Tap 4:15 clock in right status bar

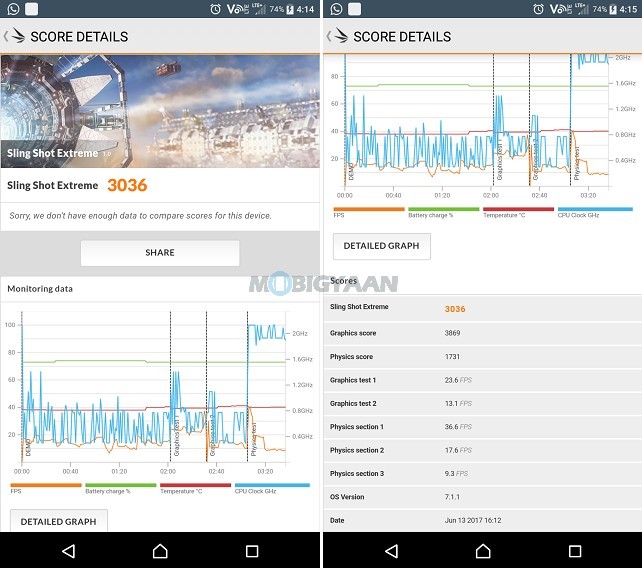628,9
